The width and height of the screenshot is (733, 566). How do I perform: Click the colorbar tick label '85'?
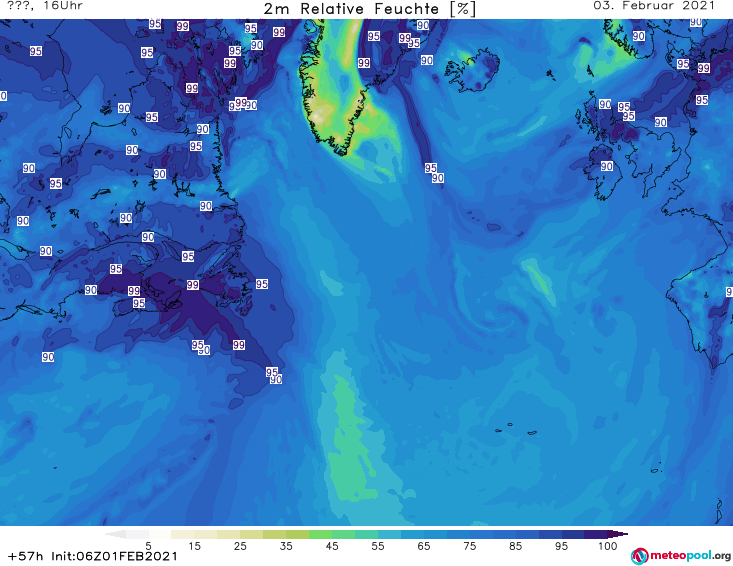click(x=516, y=546)
